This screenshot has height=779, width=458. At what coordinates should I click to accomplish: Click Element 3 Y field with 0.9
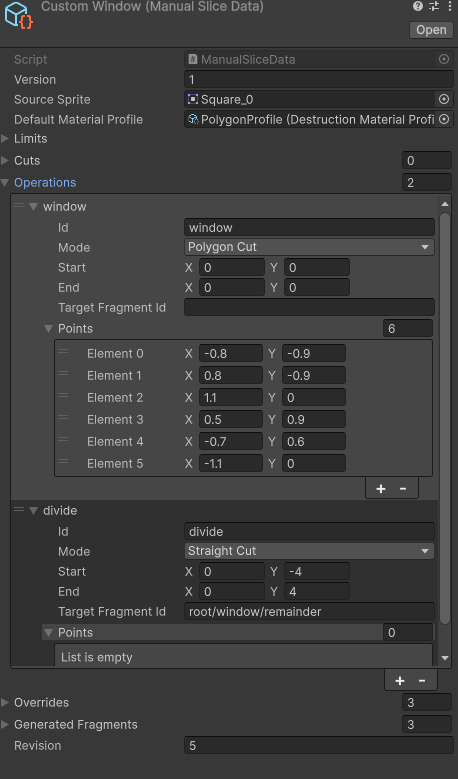click(314, 419)
